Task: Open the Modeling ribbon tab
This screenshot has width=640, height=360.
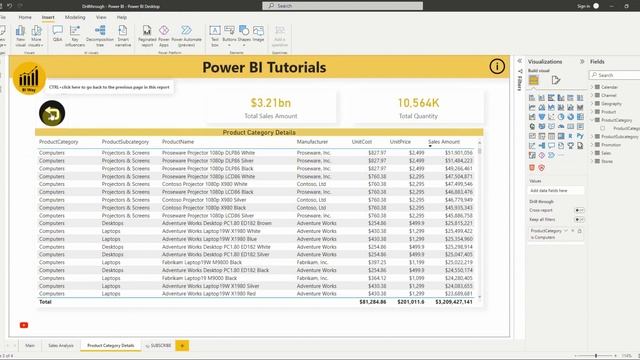Action: click(x=75, y=17)
